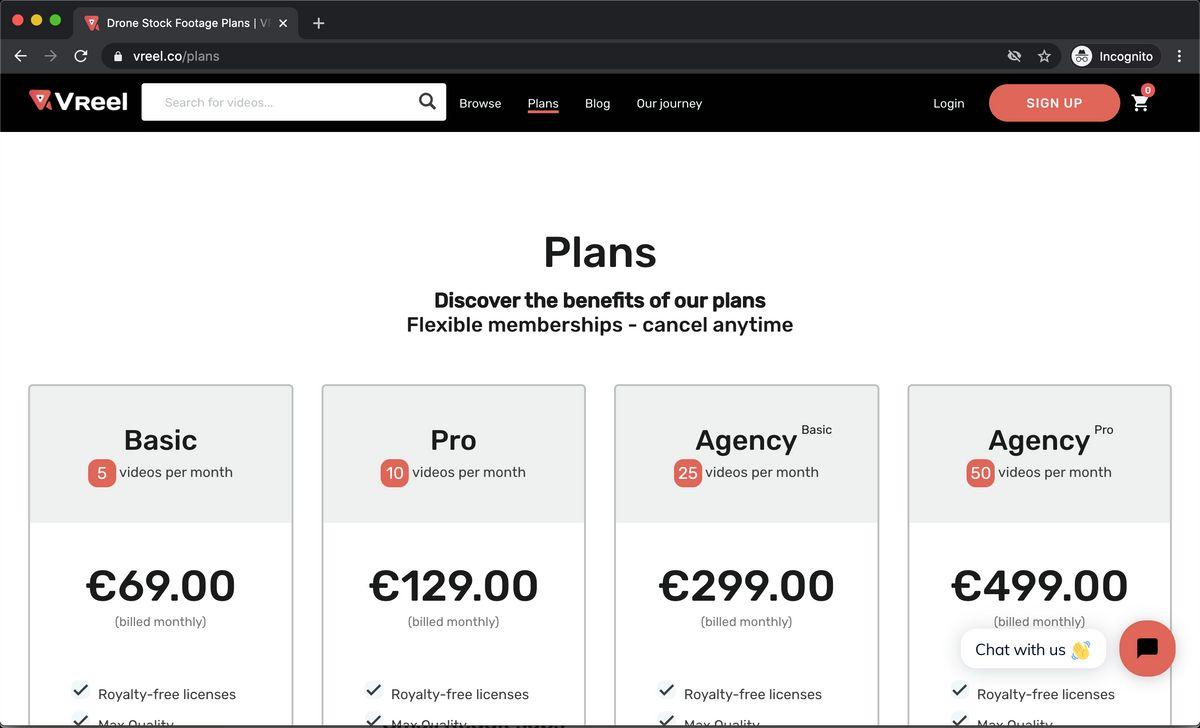Reload the page
Screen dimensions: 1200x728
click(81, 56)
